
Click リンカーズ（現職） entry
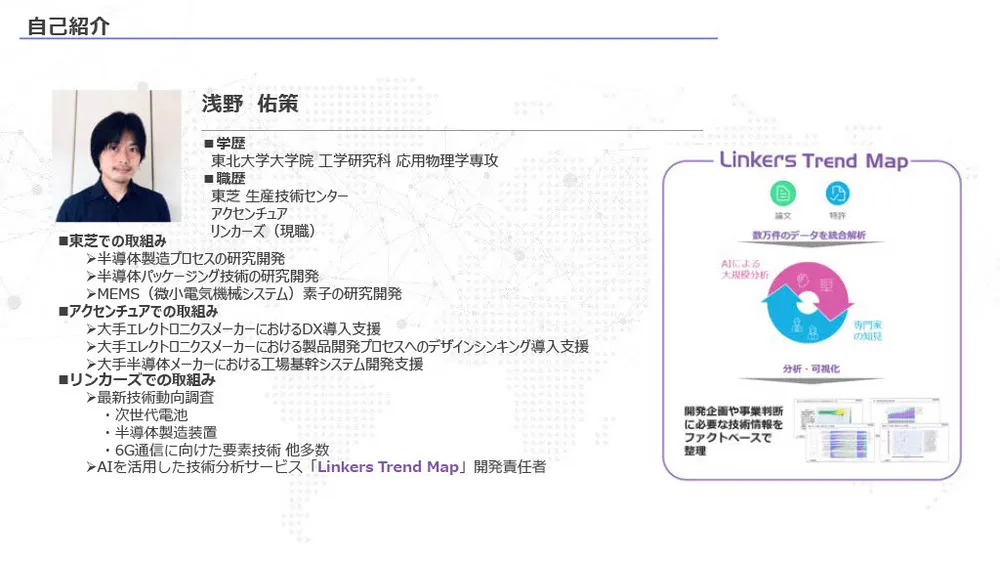[263, 231]
